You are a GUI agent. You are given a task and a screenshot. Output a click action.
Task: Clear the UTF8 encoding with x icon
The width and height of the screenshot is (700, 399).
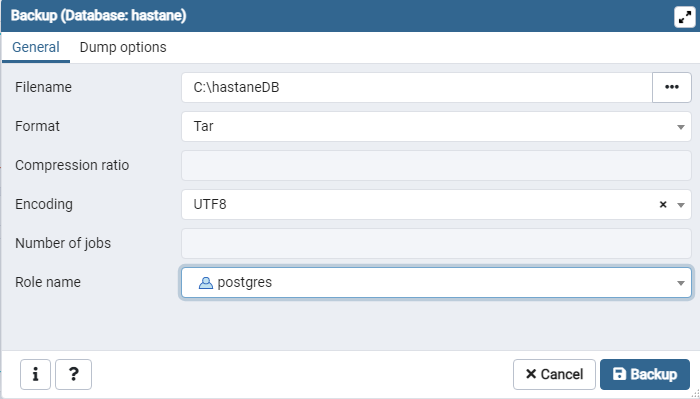pos(663,204)
